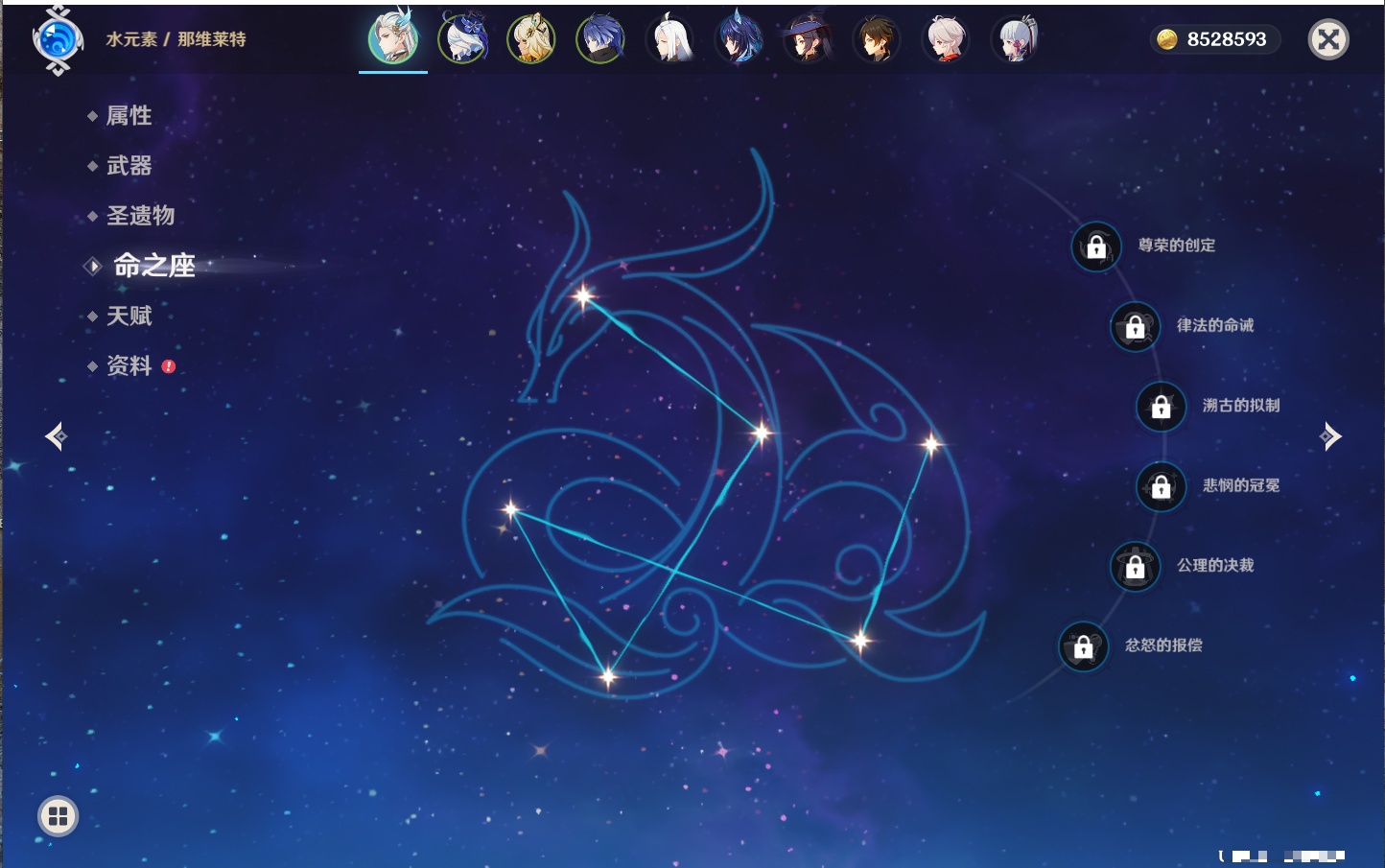Open locked constellation 忿怒的报偿
Image resolution: width=1385 pixels, height=868 pixels.
point(1083,646)
